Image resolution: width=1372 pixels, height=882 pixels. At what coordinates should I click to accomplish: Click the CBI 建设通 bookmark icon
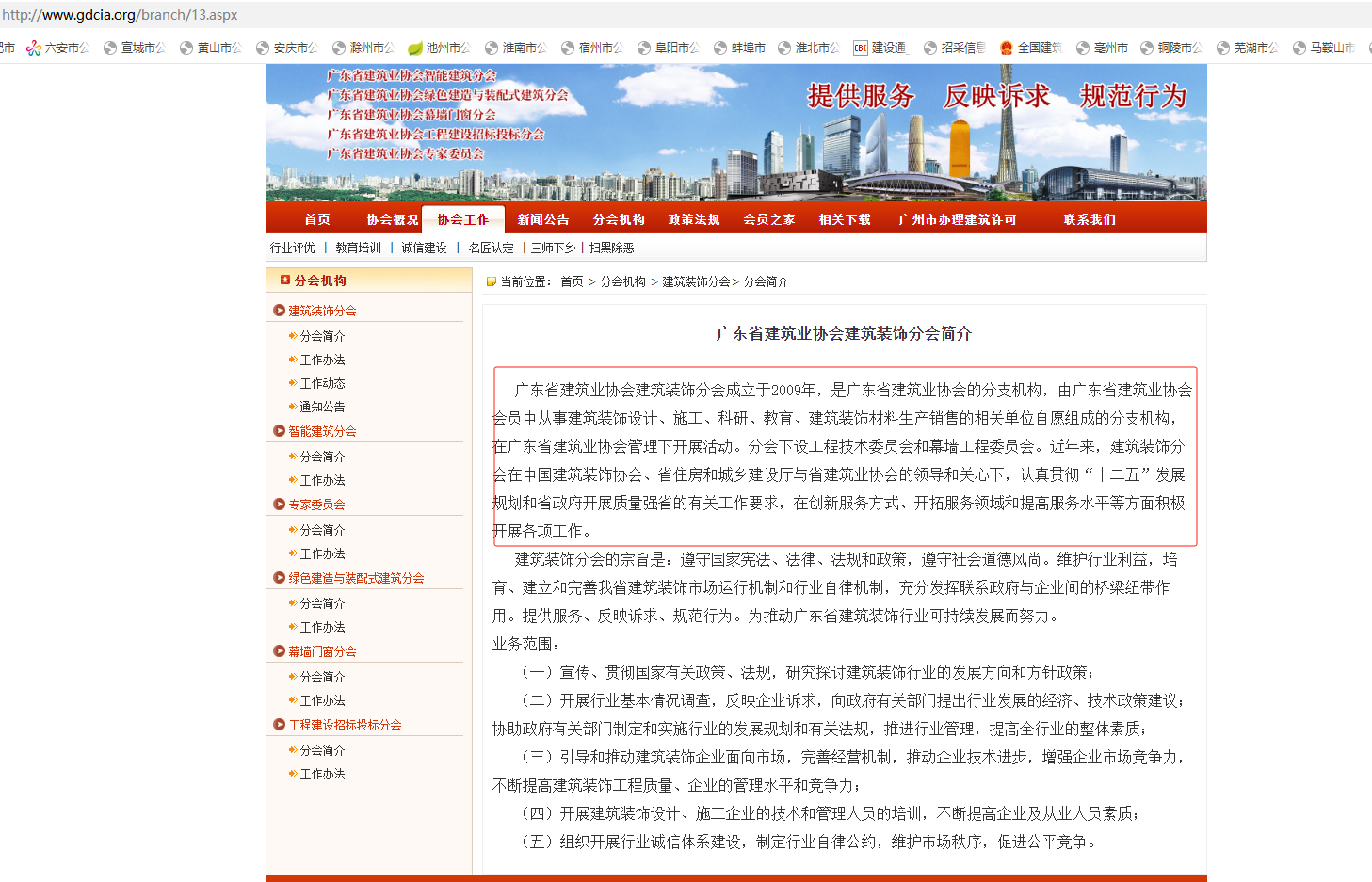[861, 48]
